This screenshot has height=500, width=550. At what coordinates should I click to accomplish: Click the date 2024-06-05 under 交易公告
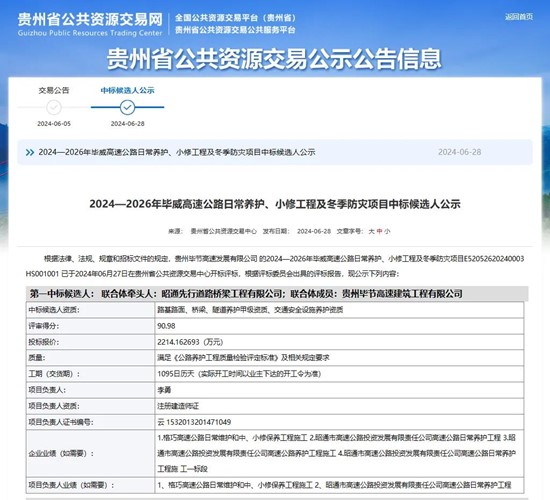pyautogui.click(x=54, y=124)
